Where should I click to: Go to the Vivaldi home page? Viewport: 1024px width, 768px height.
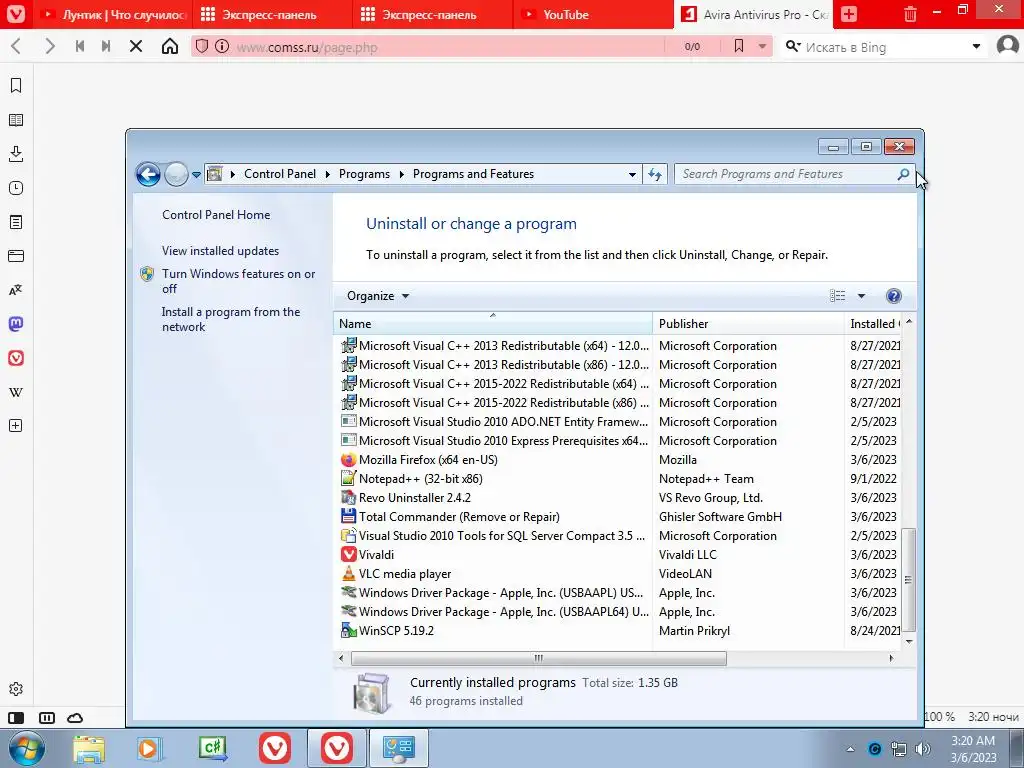tap(170, 46)
